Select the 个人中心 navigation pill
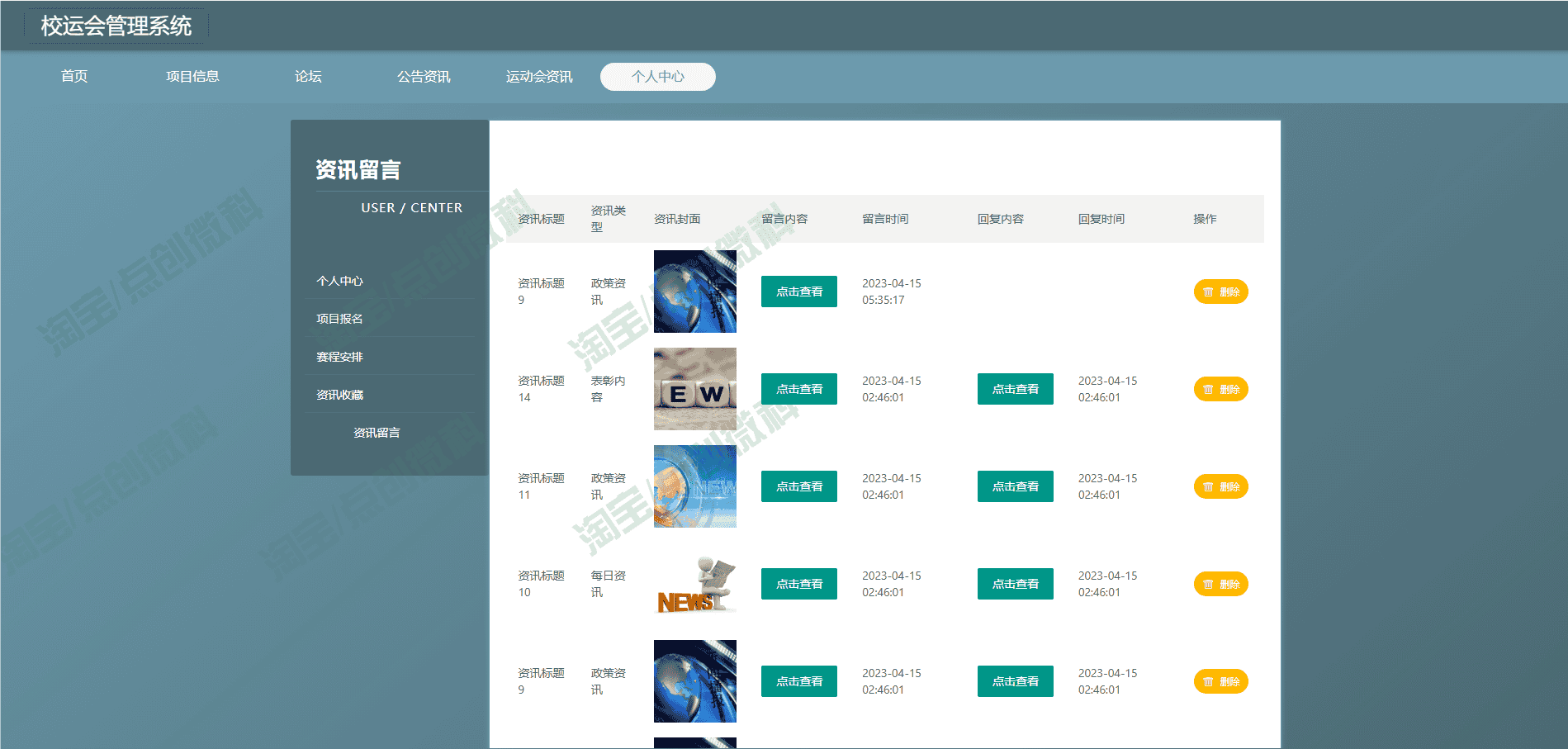1568x749 pixels. point(658,77)
